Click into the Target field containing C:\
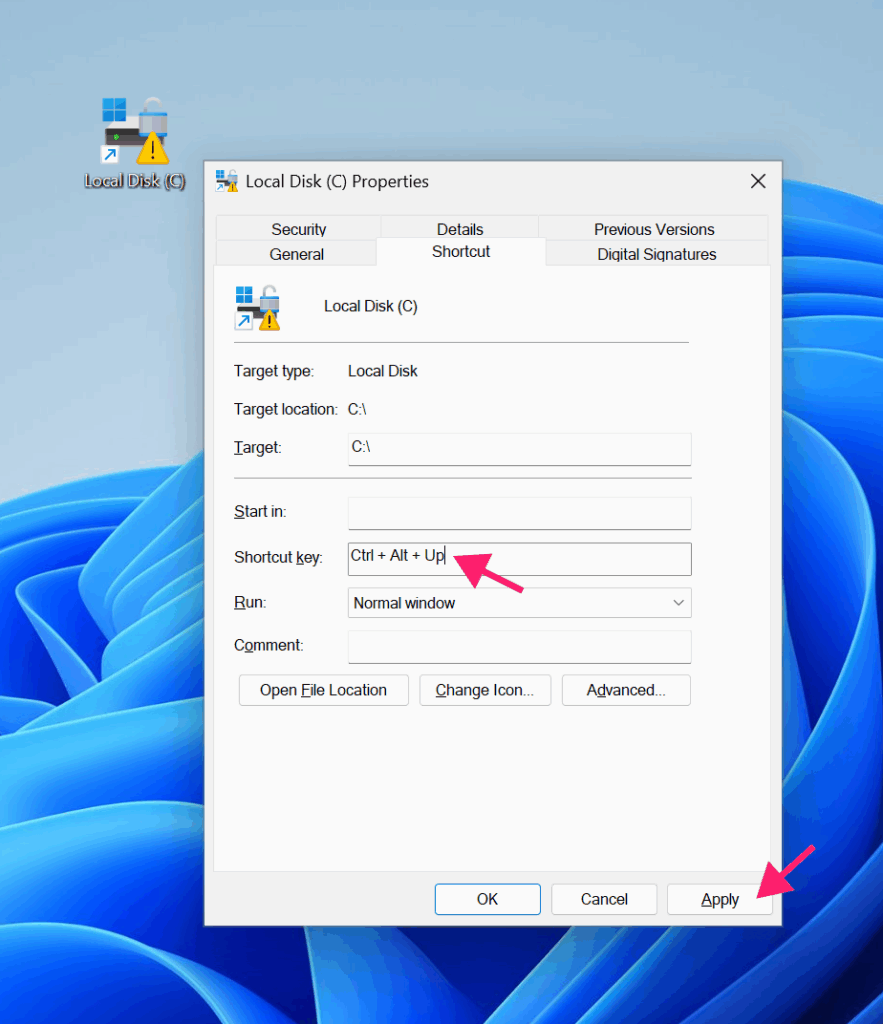 pyautogui.click(x=519, y=449)
